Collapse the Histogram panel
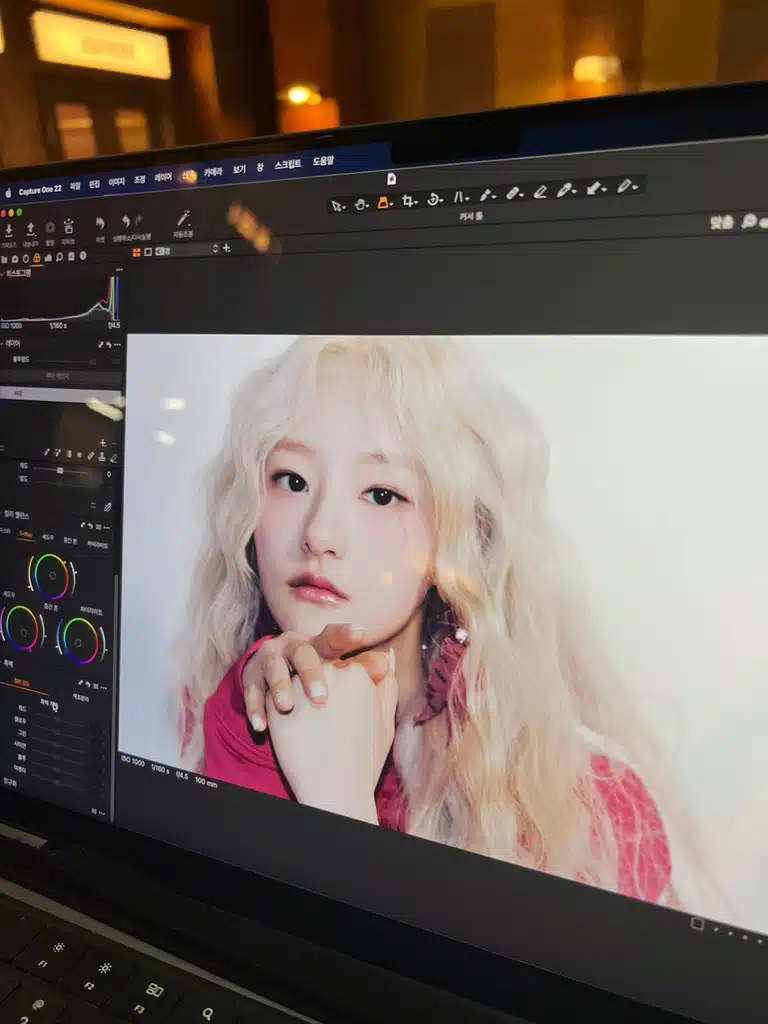The height and width of the screenshot is (1024, 768). pyautogui.click(x=3, y=274)
